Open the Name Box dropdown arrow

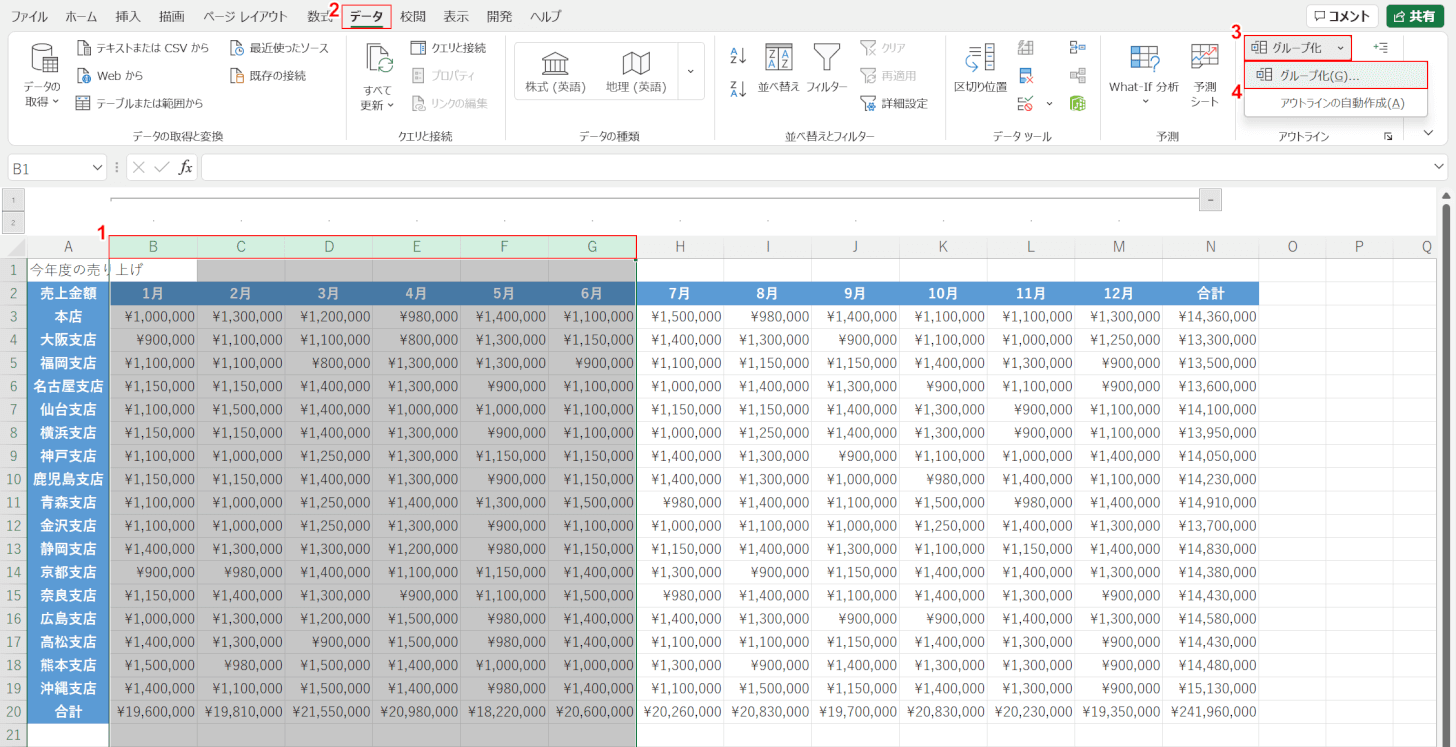[x=97, y=168]
